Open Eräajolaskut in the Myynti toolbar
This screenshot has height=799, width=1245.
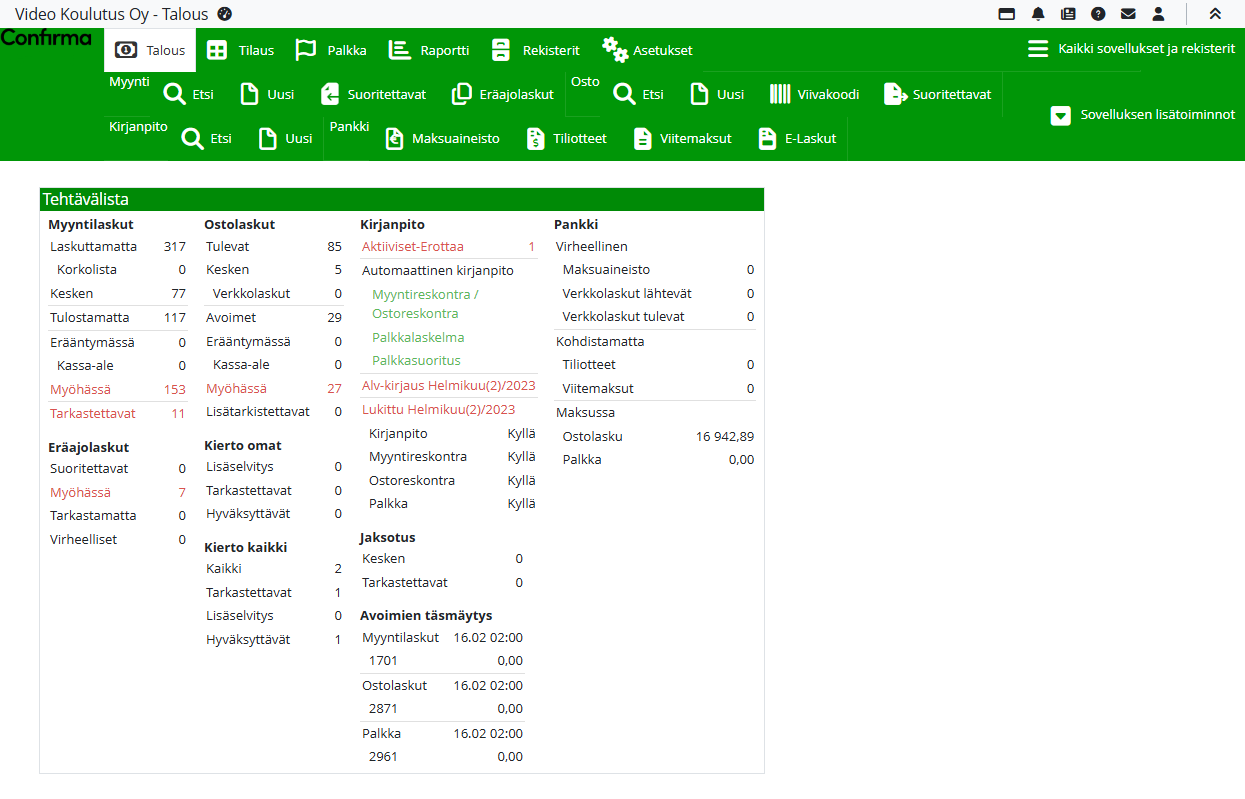point(502,94)
